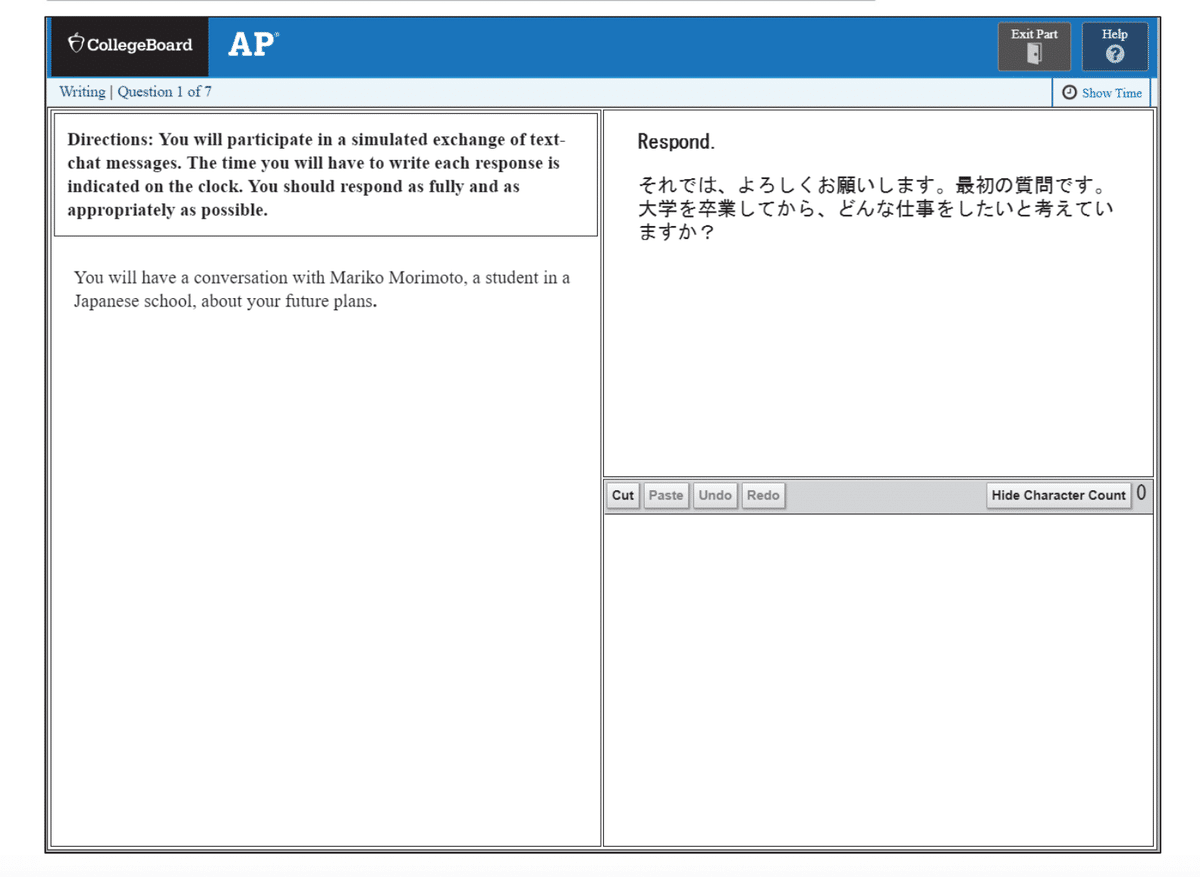Select Cut in the editing toolbar

[x=622, y=495]
